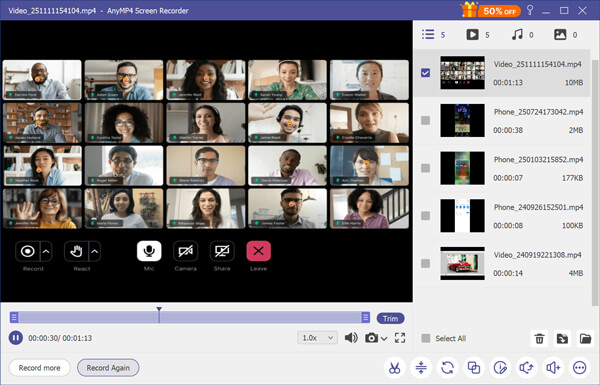
Task: Select the Video_251111154104.mp4 thumbnail
Action: (462, 73)
